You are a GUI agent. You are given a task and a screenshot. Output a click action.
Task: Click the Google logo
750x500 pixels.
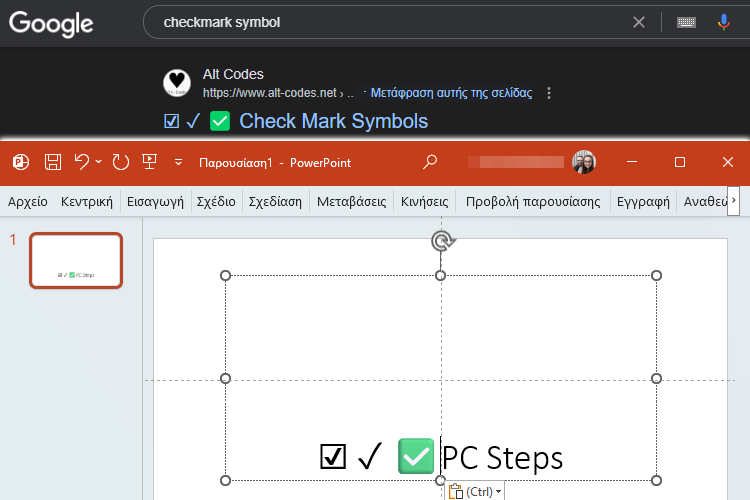click(x=51, y=24)
